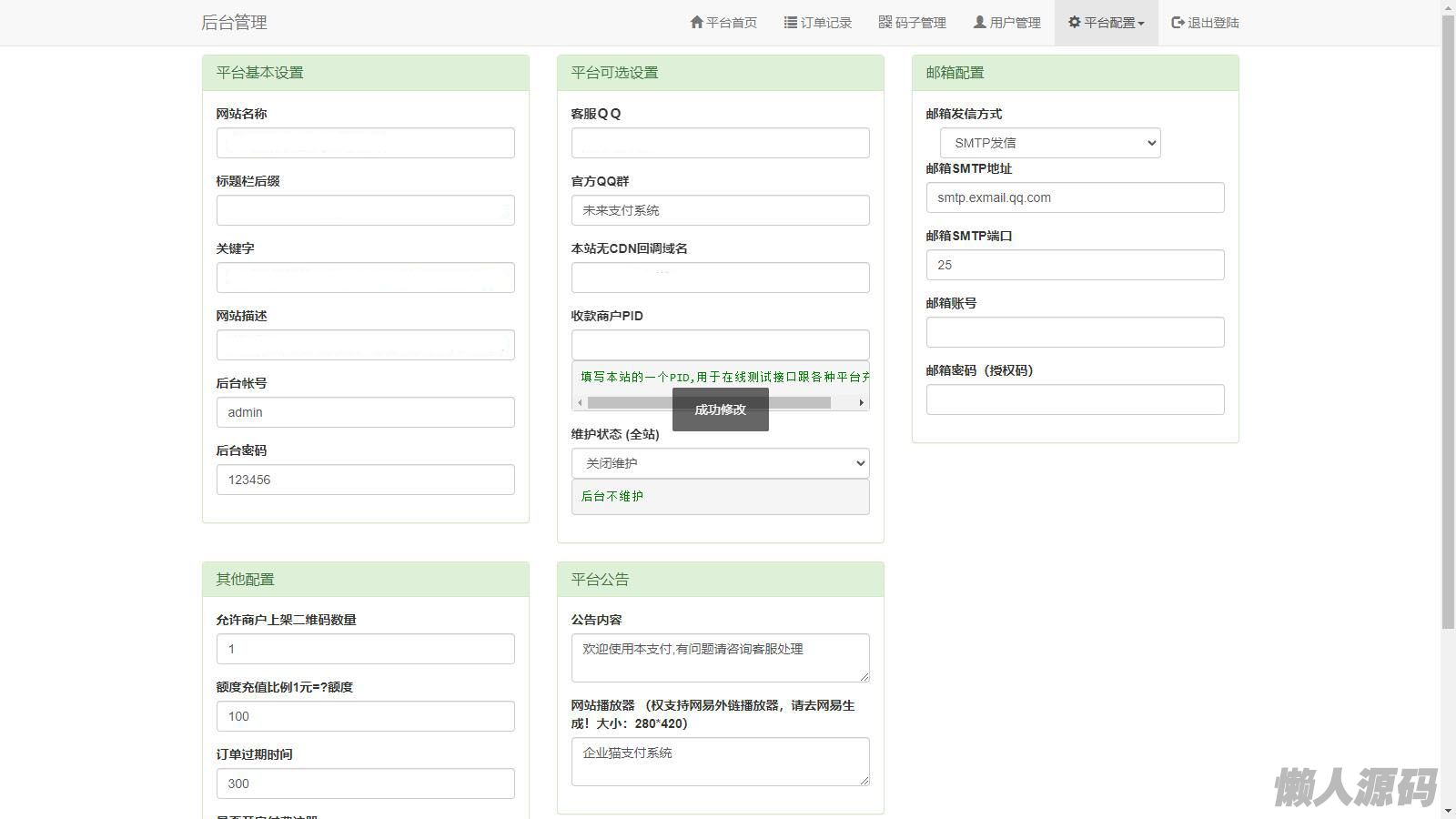Image resolution: width=1456 pixels, height=819 pixels.
Task: Open the 维护状态 关闭维护 dropdown
Action: [x=720, y=463]
